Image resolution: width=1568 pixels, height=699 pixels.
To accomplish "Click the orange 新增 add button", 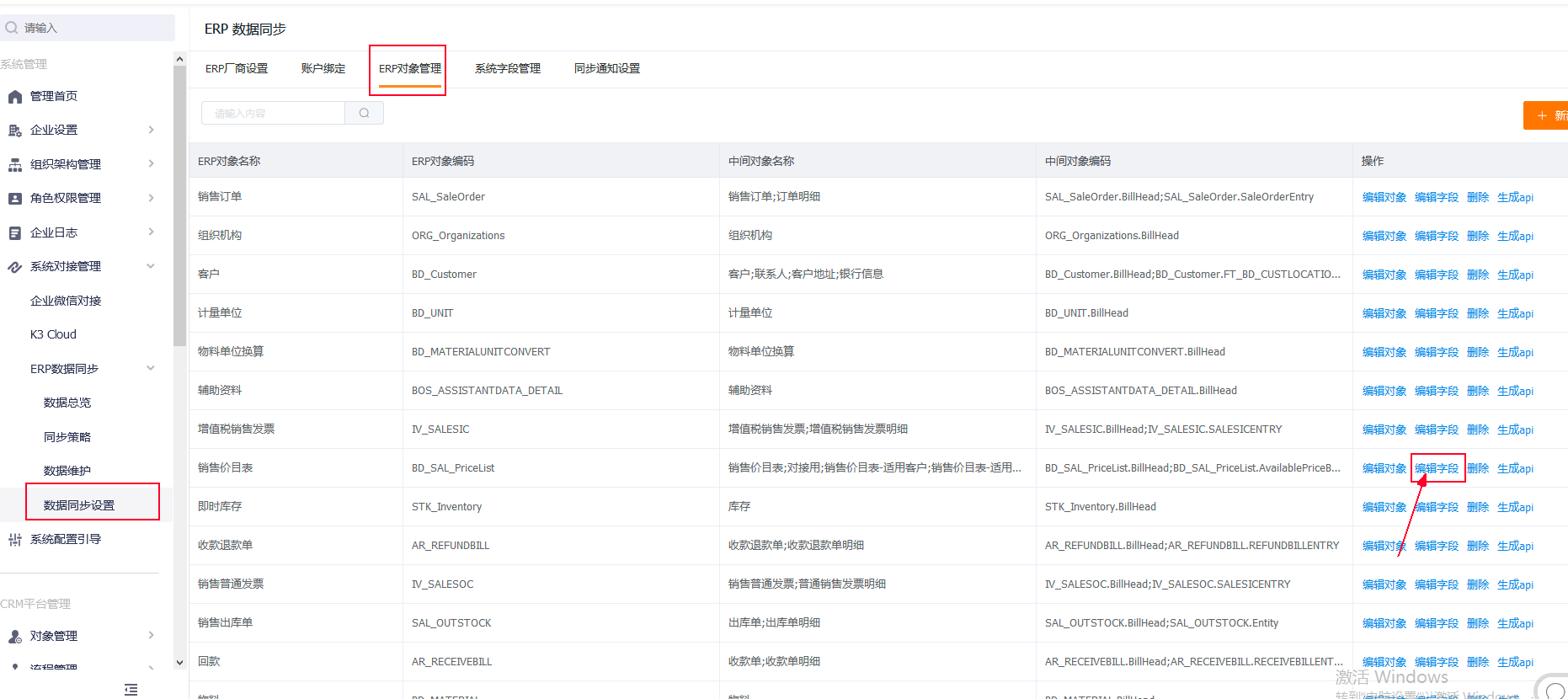I will coord(1546,115).
